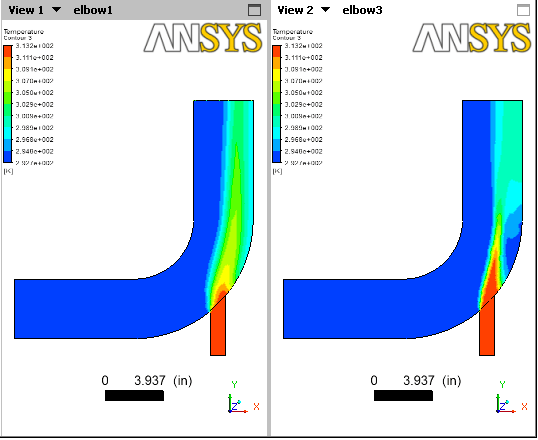Click the 3.937 (in) scale label in View 2

pos(432,380)
